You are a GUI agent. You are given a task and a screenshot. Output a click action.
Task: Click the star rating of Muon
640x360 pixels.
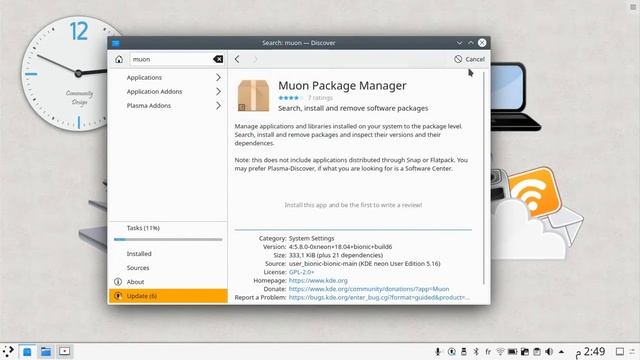[x=291, y=98]
